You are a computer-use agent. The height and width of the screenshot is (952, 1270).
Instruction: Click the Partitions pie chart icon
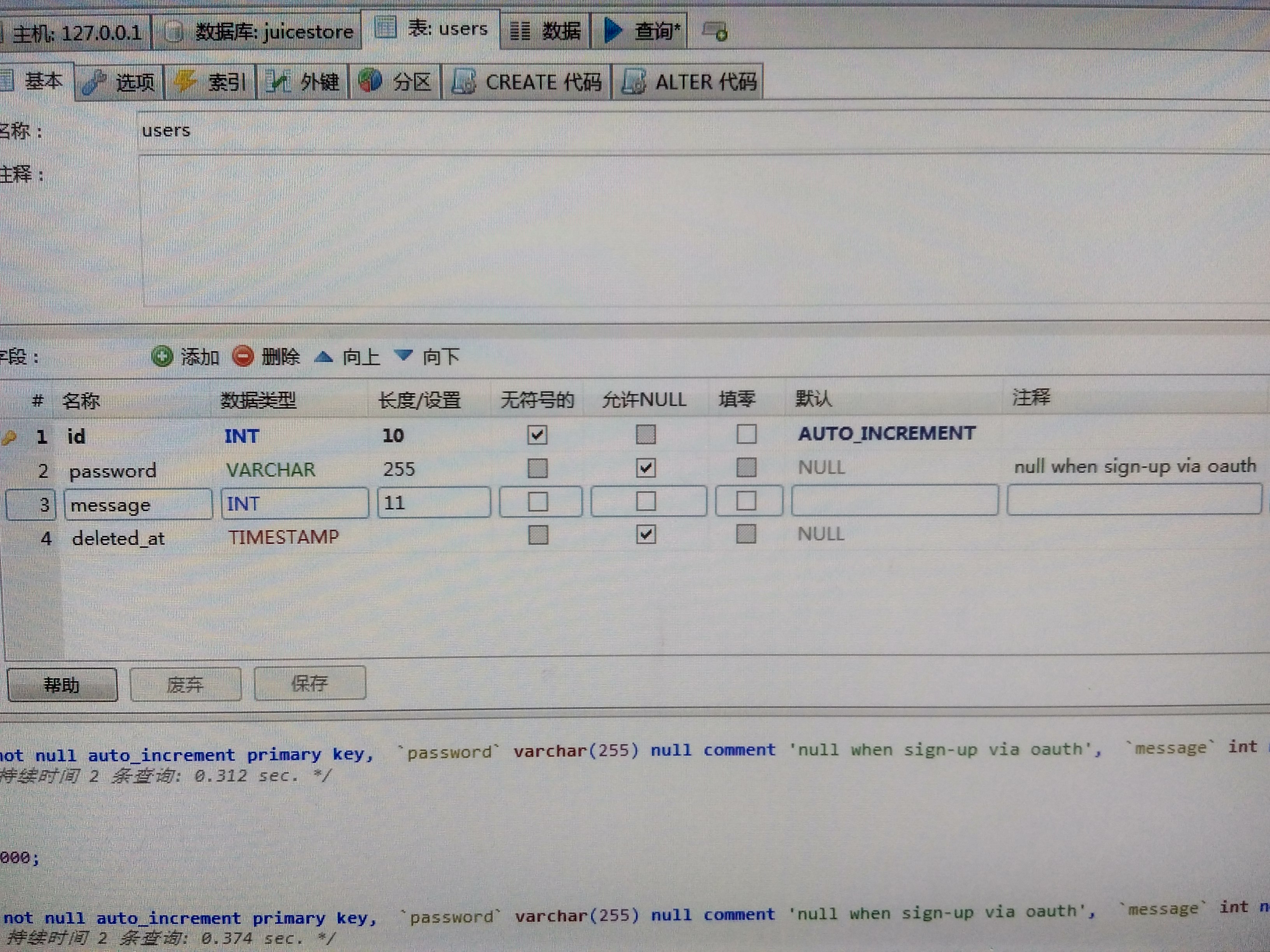370,80
